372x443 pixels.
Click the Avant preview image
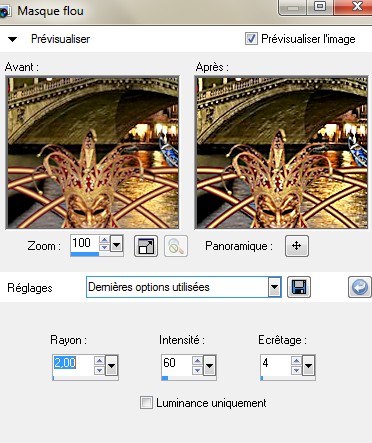tap(93, 153)
